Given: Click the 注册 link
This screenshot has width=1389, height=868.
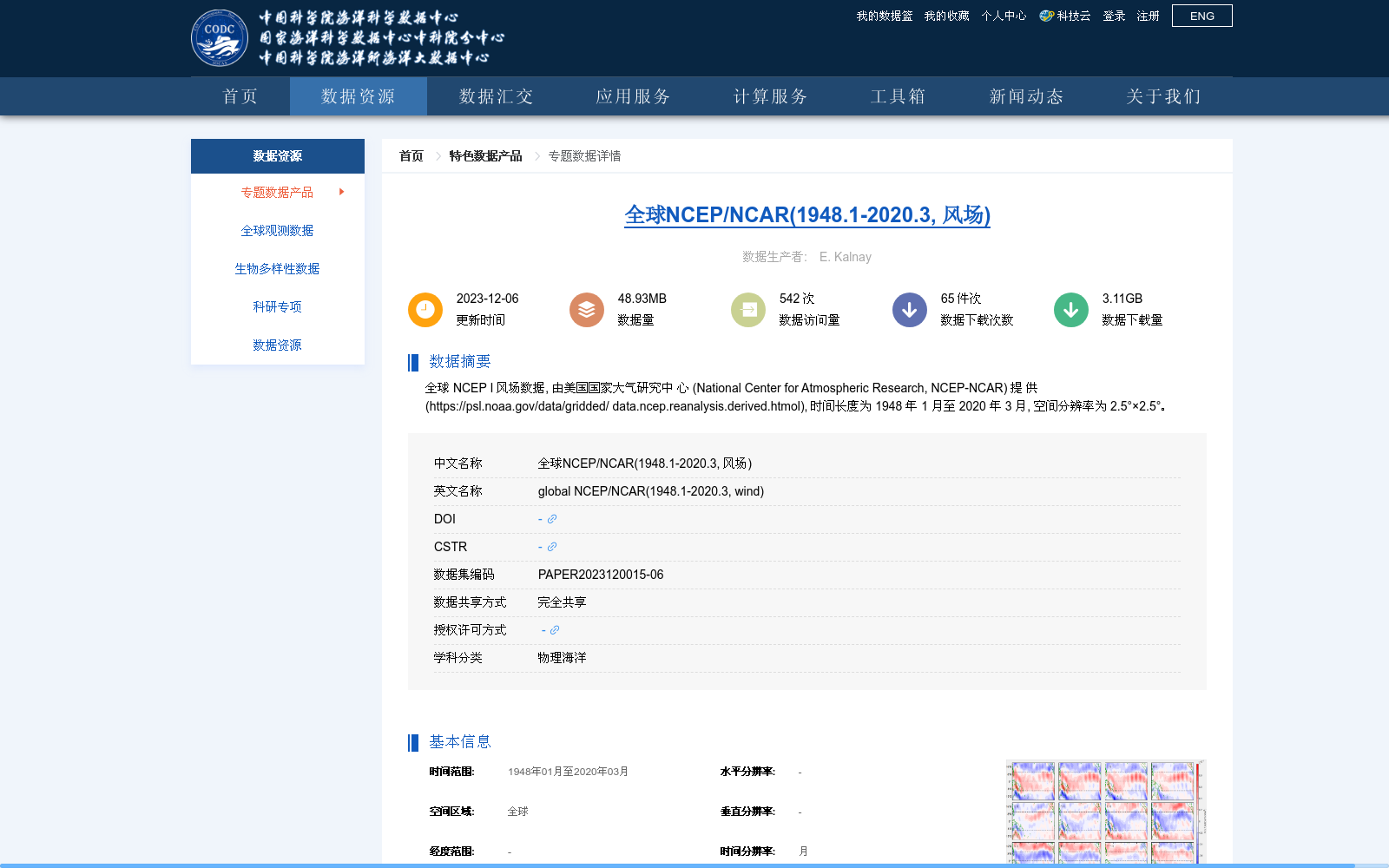Looking at the screenshot, I should [1149, 16].
